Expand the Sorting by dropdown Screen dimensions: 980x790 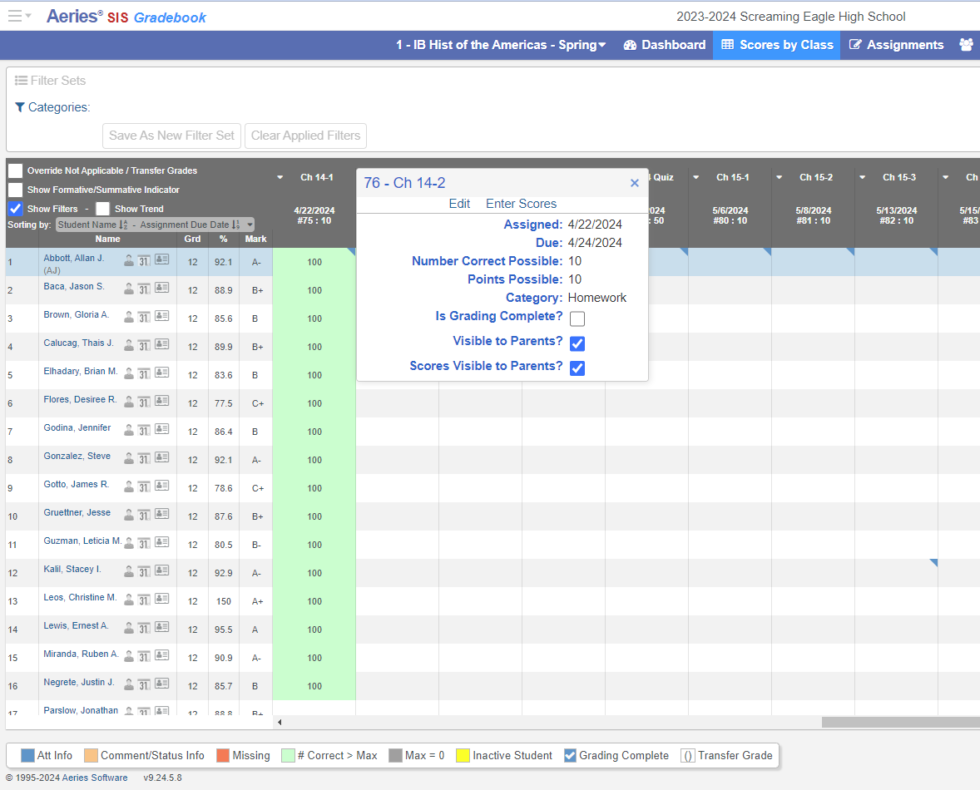point(249,225)
